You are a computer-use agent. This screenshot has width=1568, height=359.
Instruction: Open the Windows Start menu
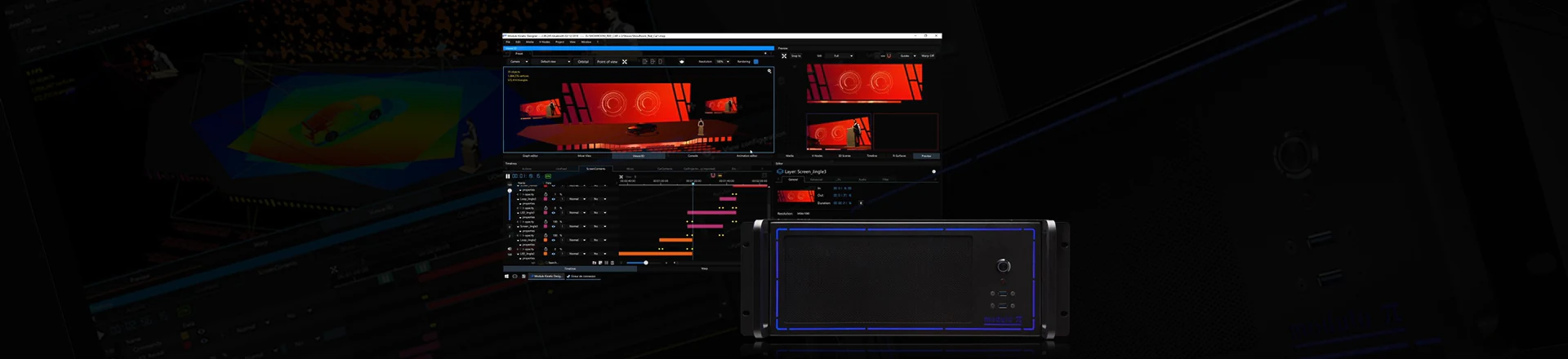pyautogui.click(x=506, y=277)
